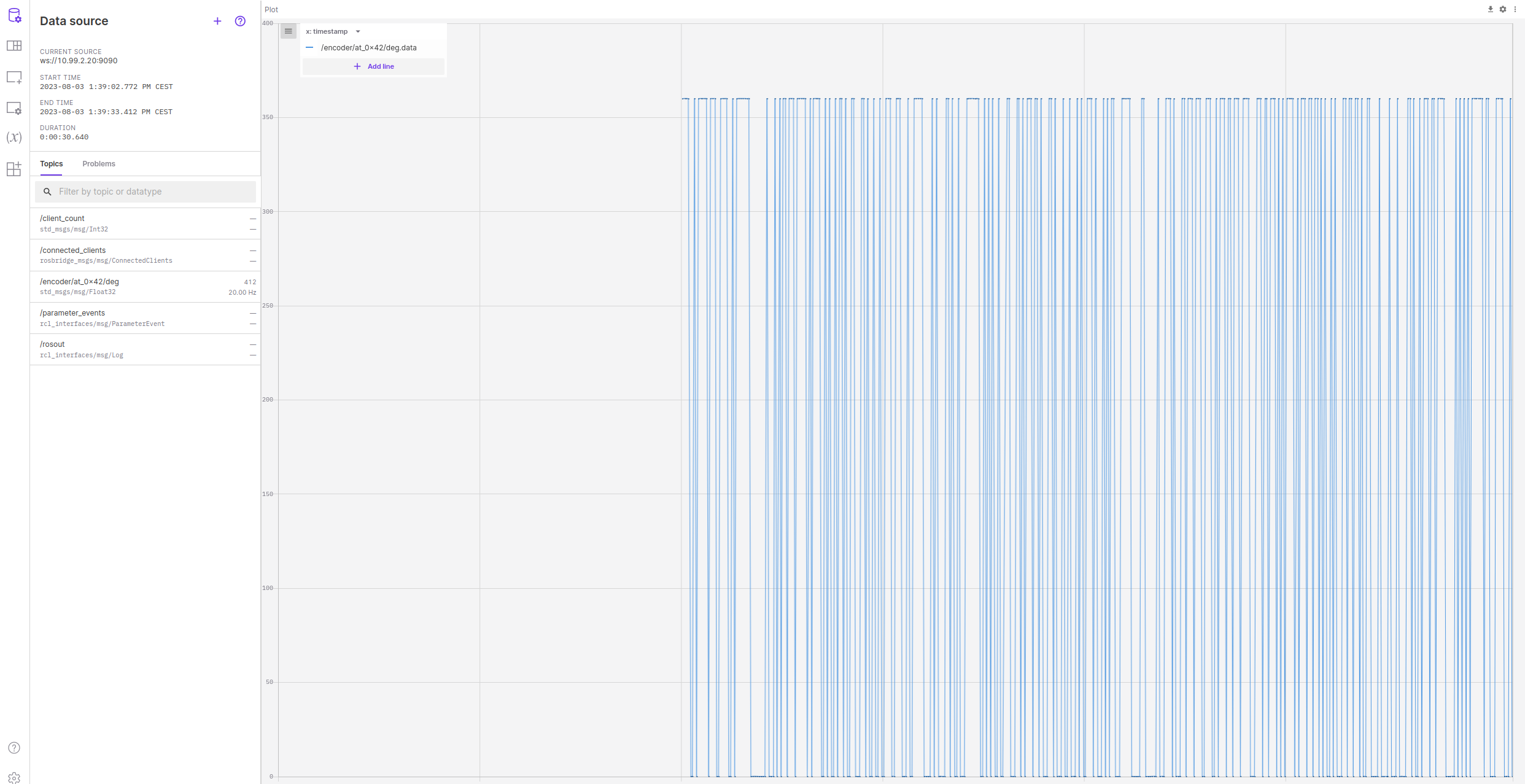1525x784 pixels.
Task: Open Data source help question icon
Action: click(240, 21)
